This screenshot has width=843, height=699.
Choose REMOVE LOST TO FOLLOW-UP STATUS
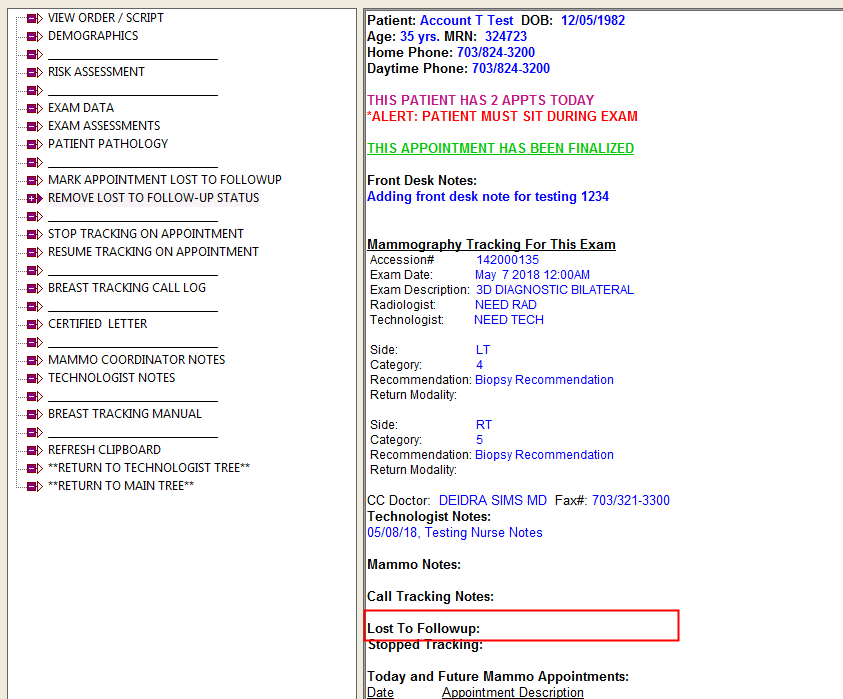153,198
